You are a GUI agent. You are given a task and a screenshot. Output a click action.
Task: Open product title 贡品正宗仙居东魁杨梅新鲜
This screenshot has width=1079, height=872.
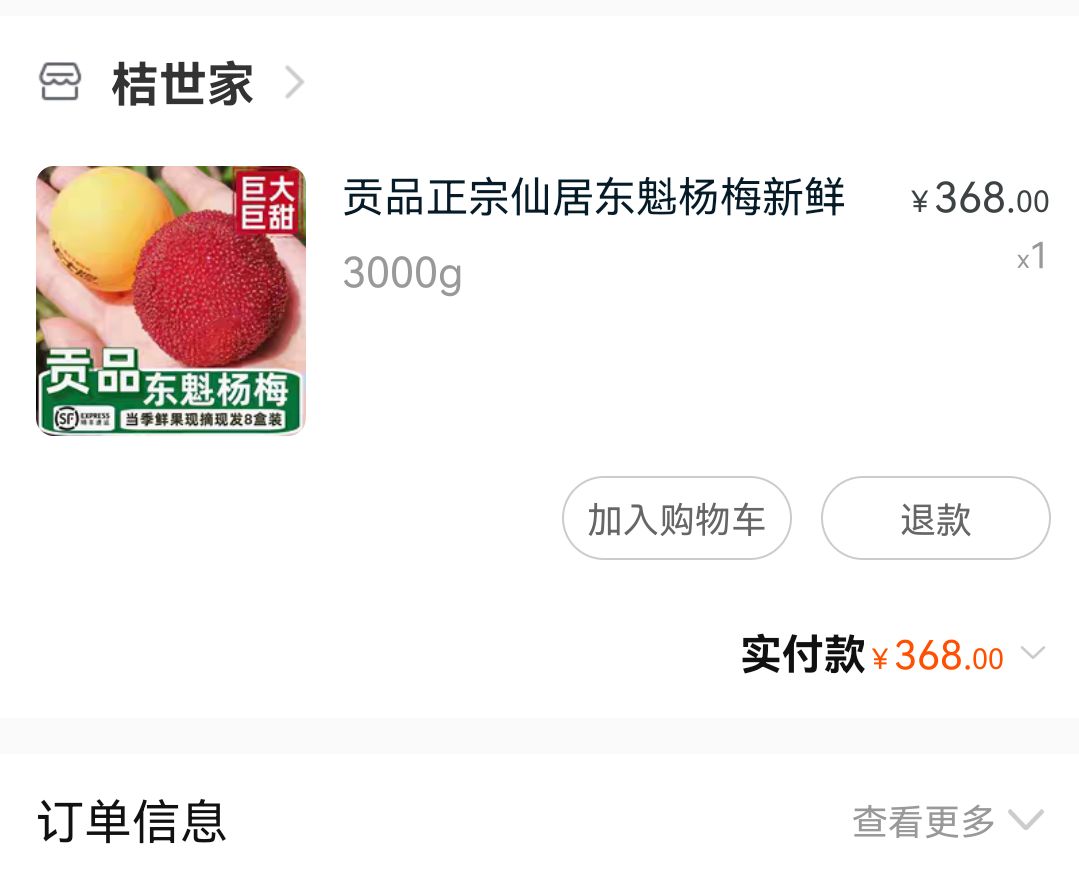(594, 197)
